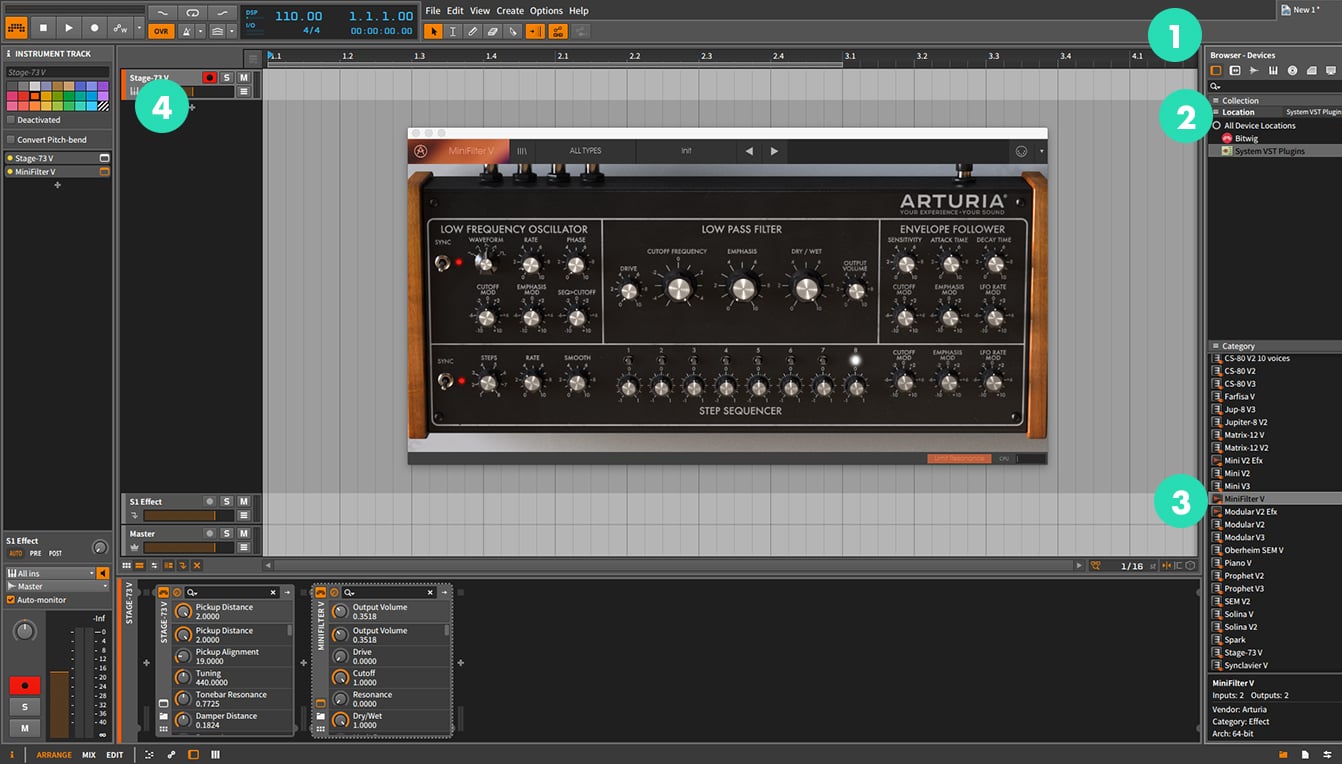Open the All ins input dropdown

[50, 574]
